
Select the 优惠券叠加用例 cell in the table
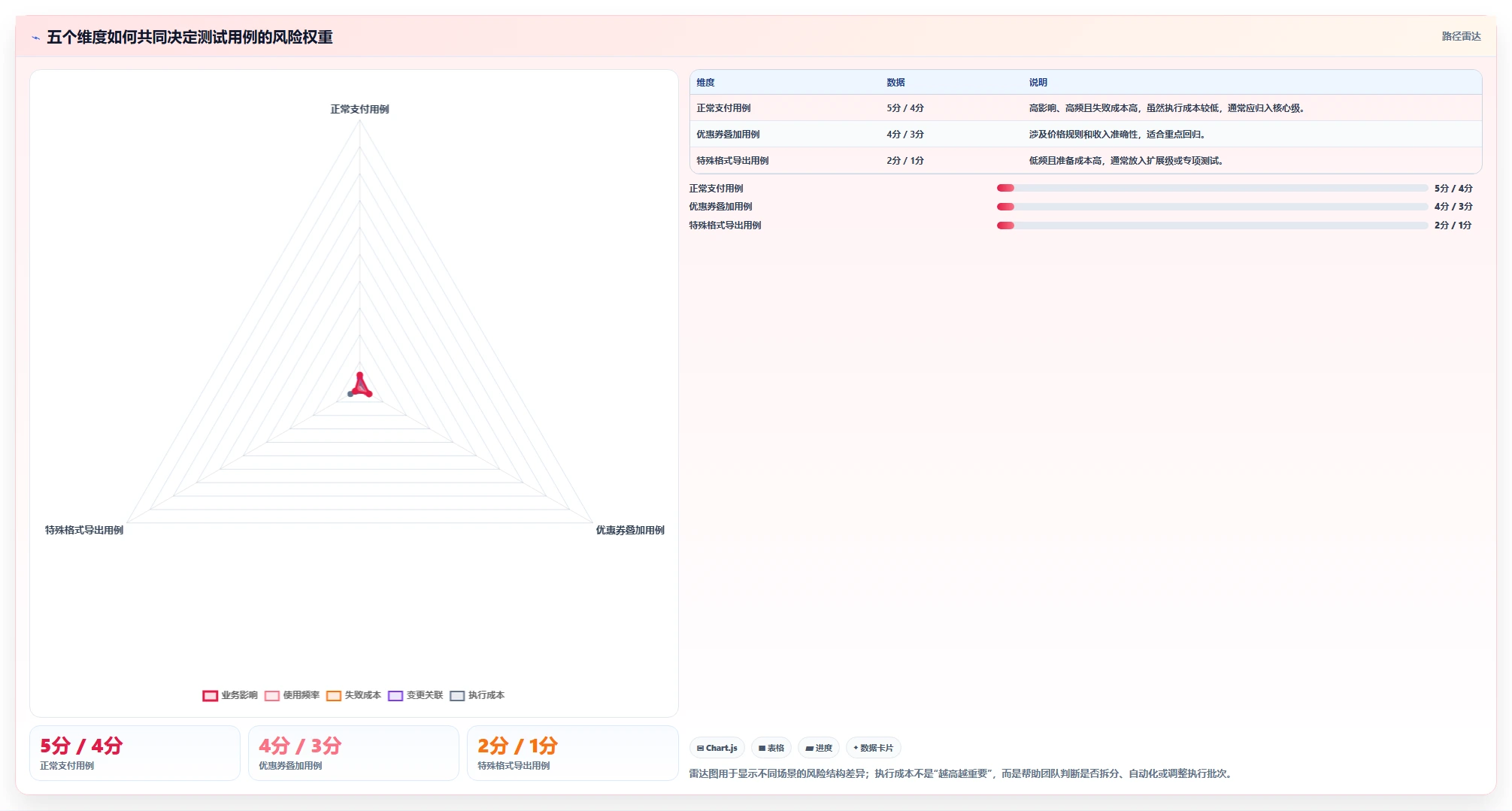point(728,135)
